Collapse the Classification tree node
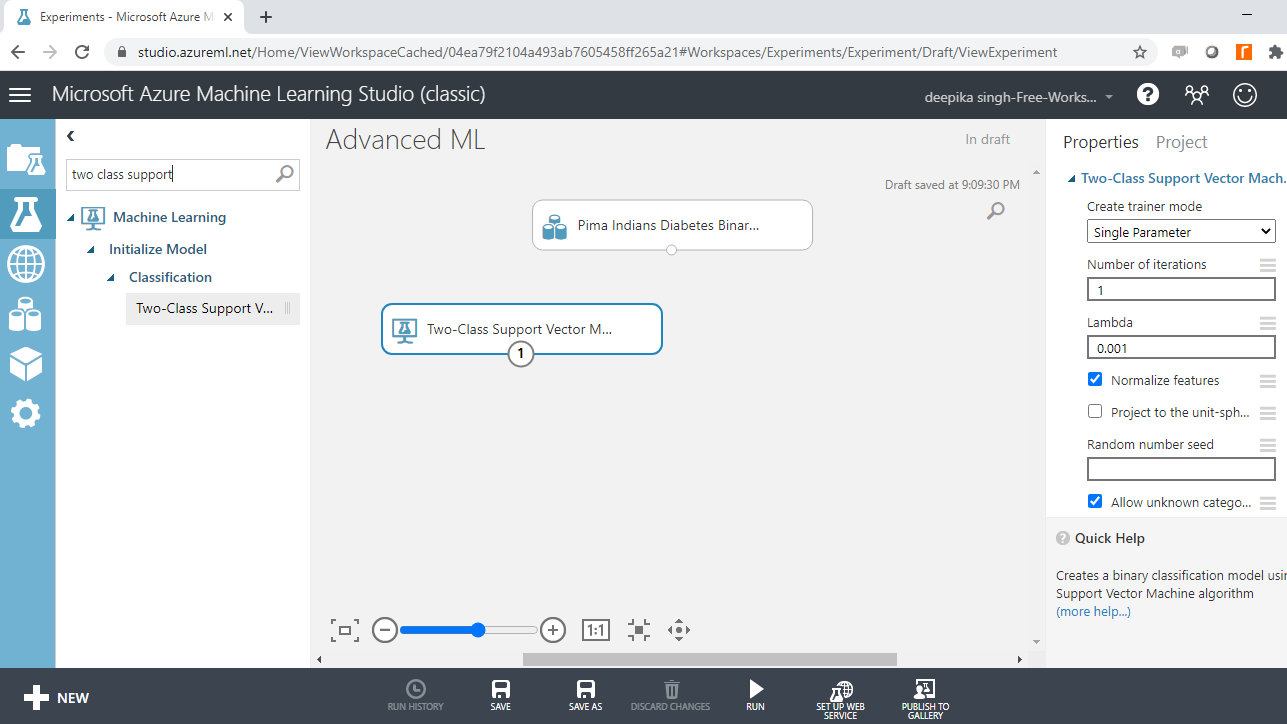1287x724 pixels. (111, 278)
